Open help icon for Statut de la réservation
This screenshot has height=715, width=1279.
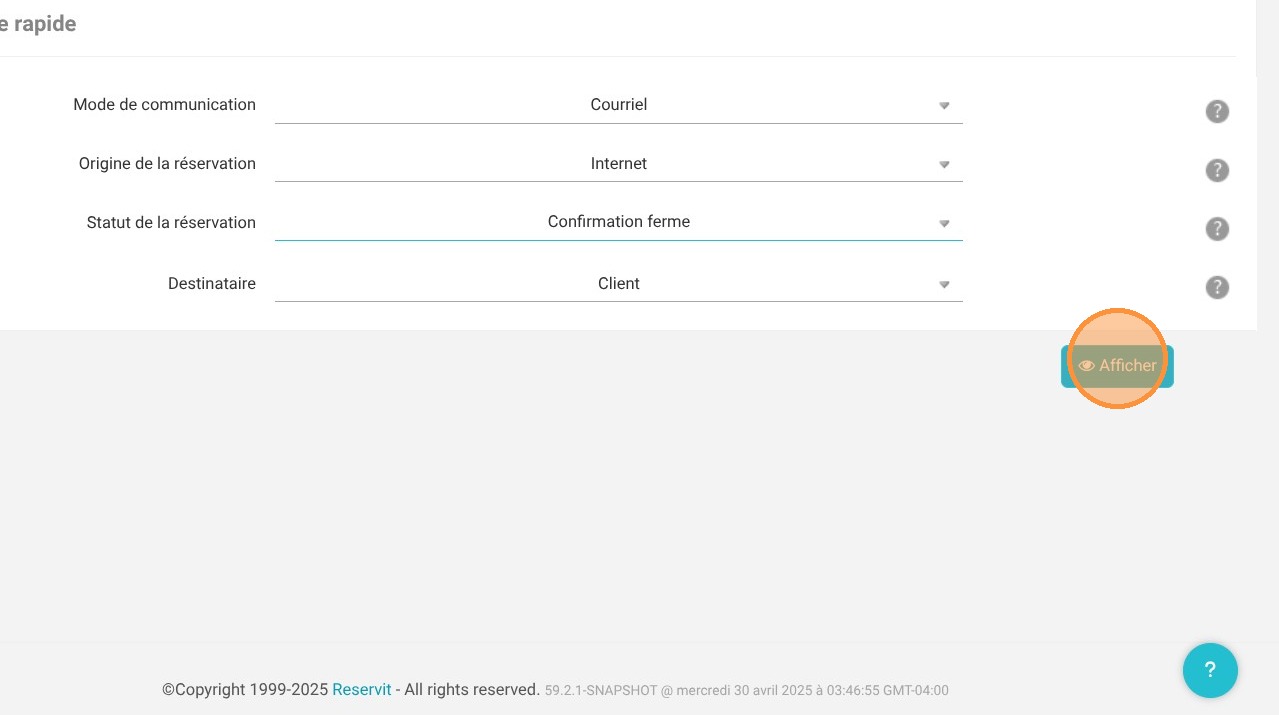[x=1216, y=229]
